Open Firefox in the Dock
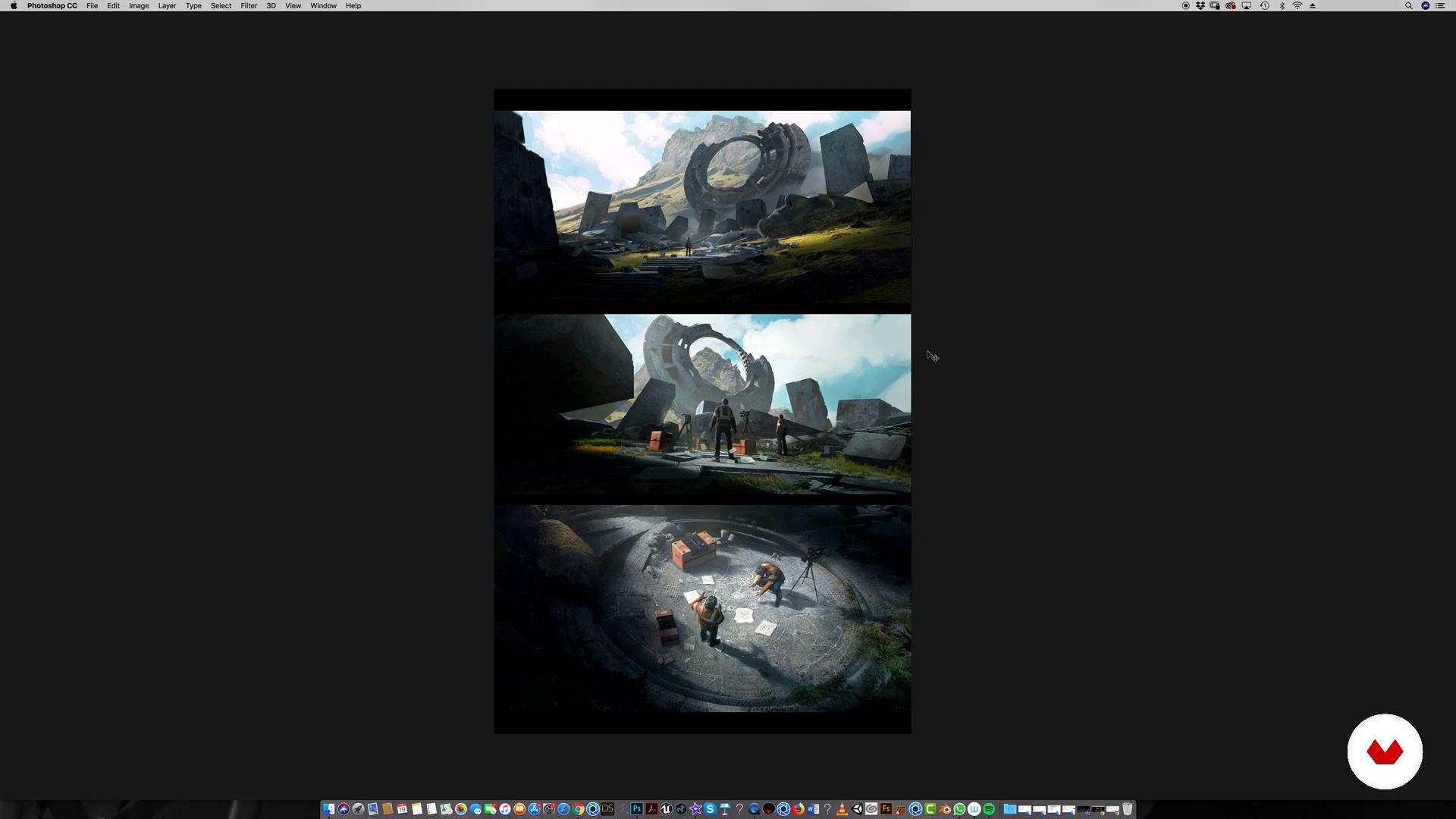The width and height of the screenshot is (1456, 819). pyautogui.click(x=798, y=809)
